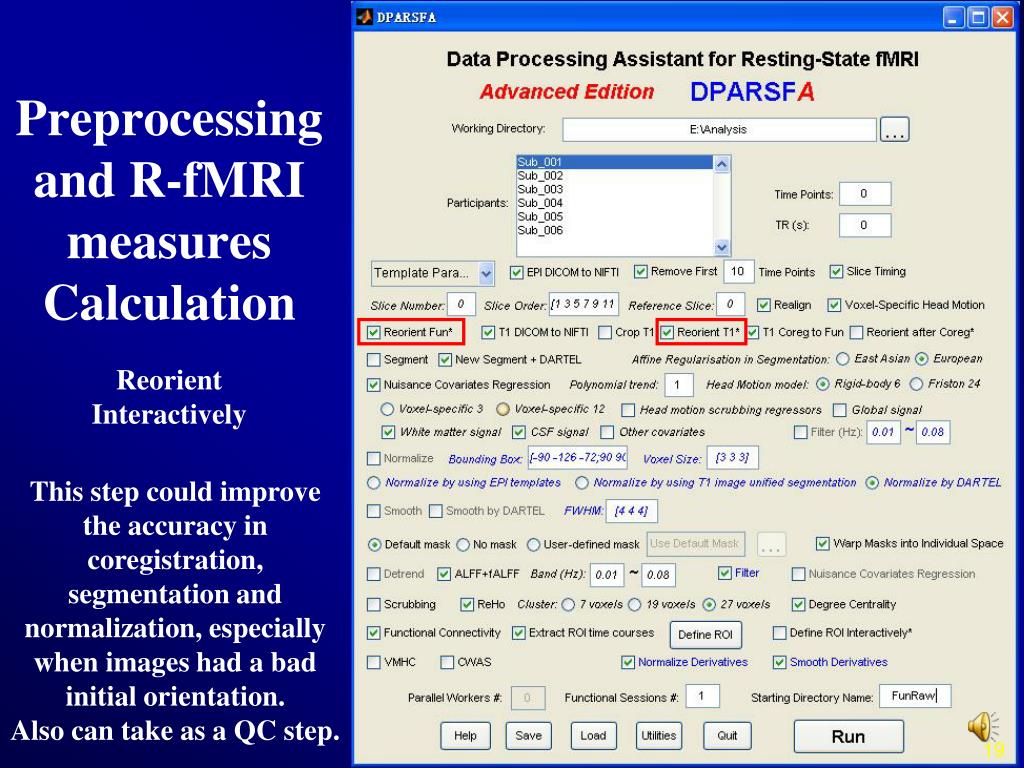
Task: Select Sub_004 in participants list
Action: 615,203
